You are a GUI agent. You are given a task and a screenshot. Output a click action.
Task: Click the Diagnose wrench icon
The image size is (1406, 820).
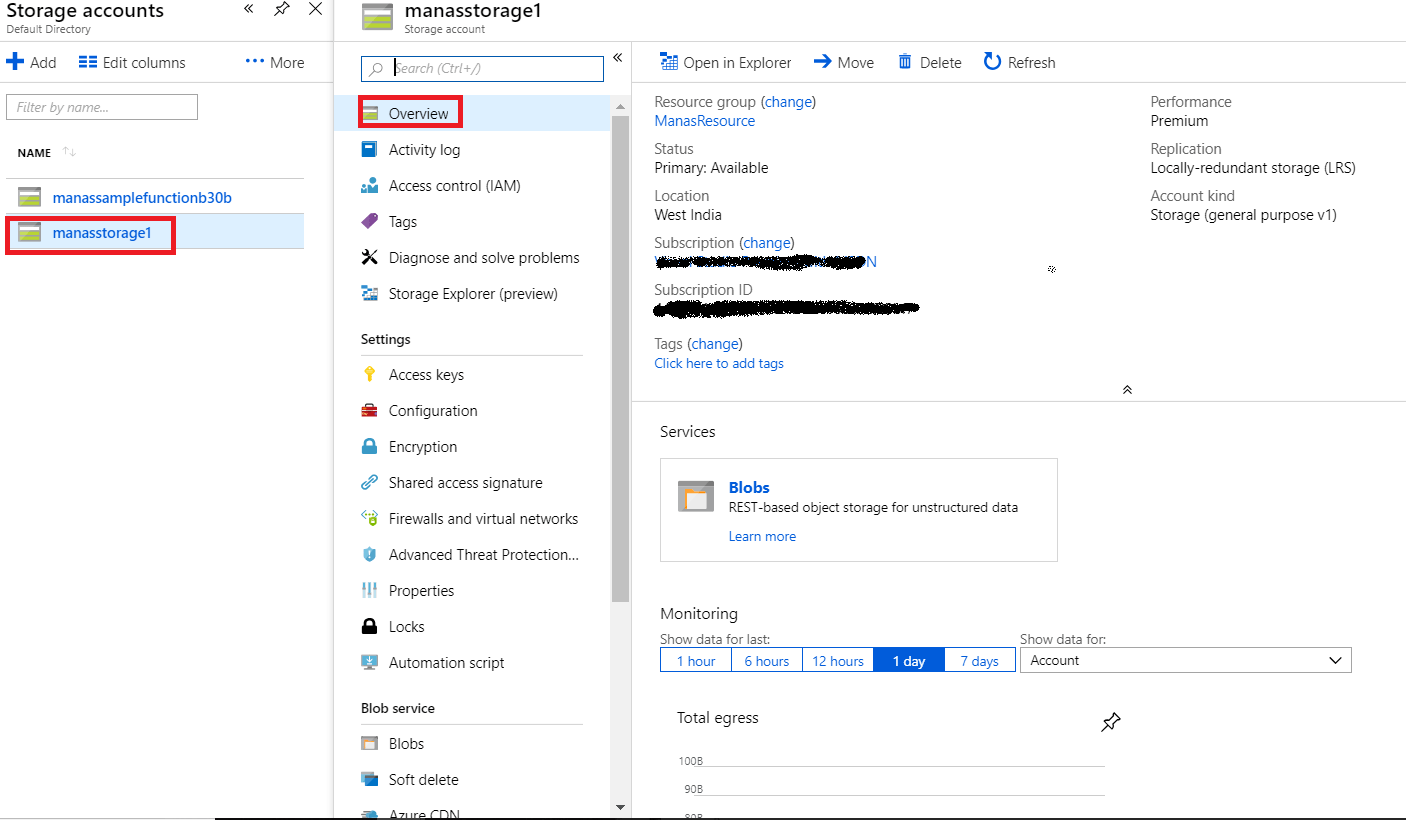pyautogui.click(x=370, y=257)
